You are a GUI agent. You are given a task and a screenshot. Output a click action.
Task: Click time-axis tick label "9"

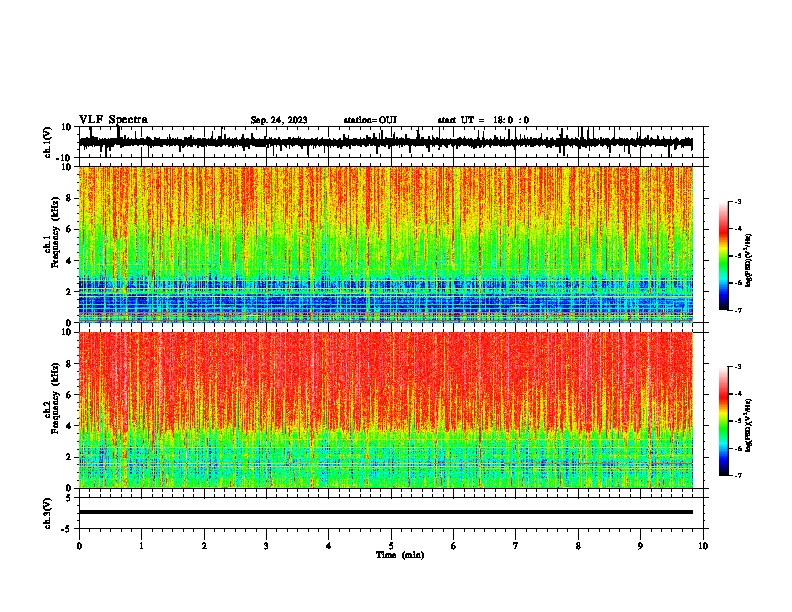pos(640,546)
